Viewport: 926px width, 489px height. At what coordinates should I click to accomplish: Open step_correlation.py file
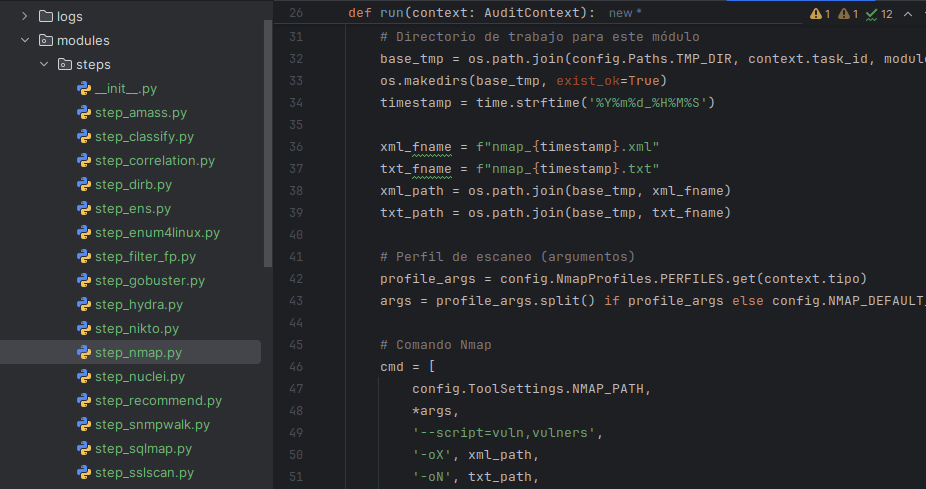tap(155, 161)
